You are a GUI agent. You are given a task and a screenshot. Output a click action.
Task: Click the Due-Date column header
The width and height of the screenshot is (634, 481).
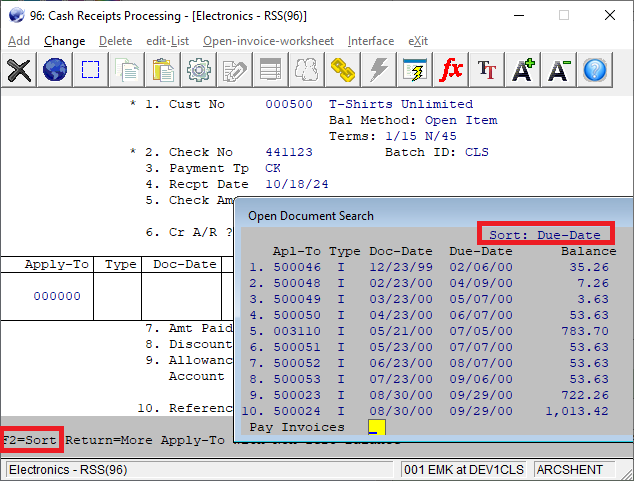coord(481,251)
